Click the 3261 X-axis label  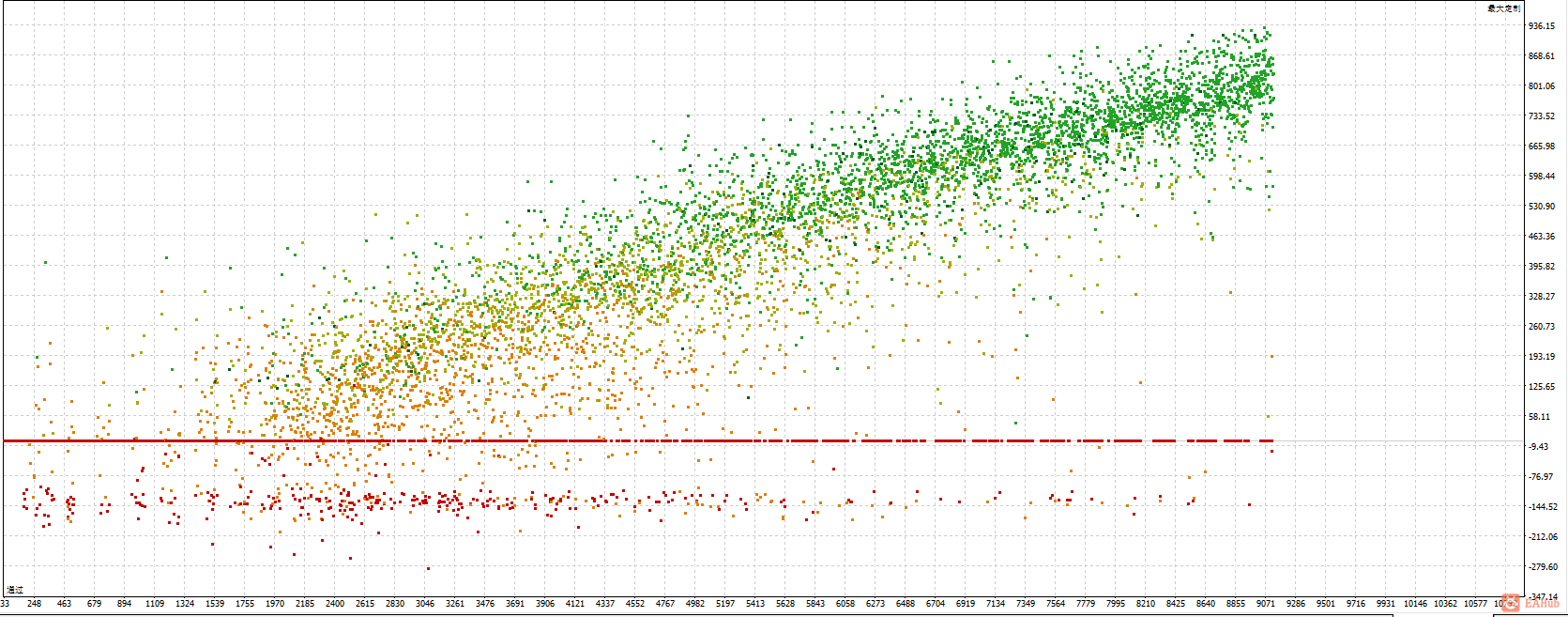tap(455, 604)
